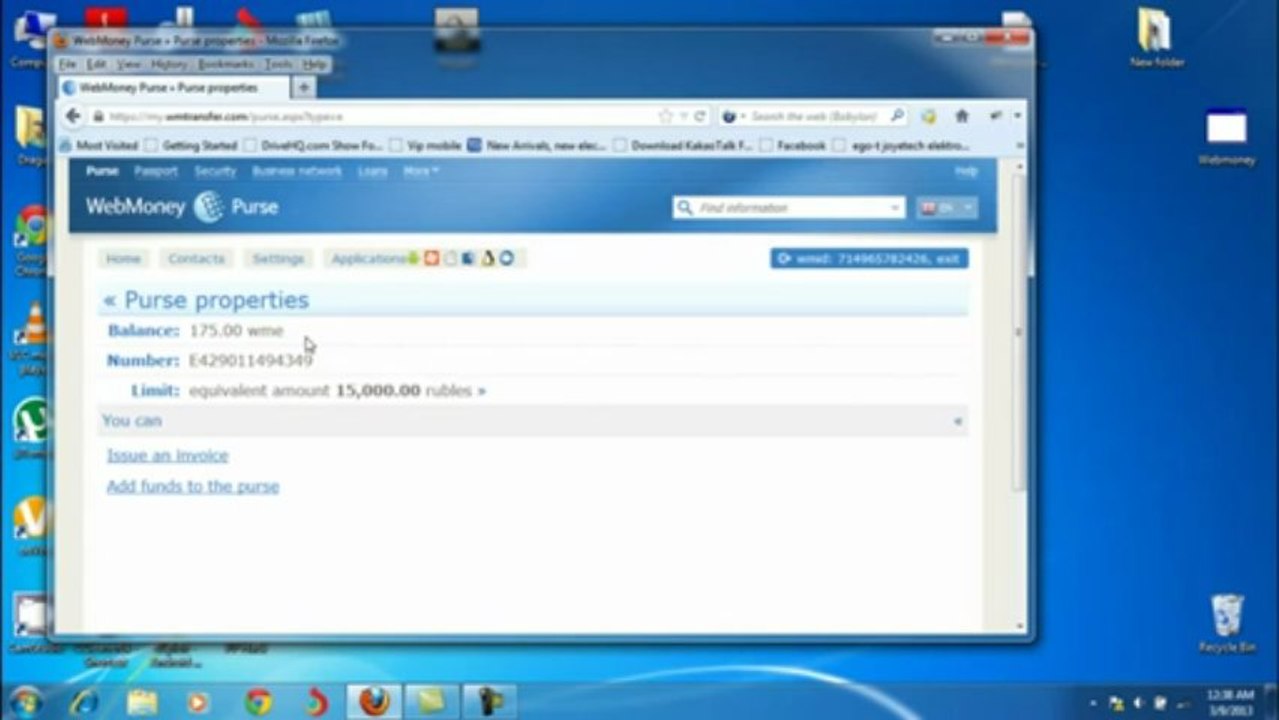Click the Find information search field
Screen dimensions: 1279x720
tap(790, 208)
